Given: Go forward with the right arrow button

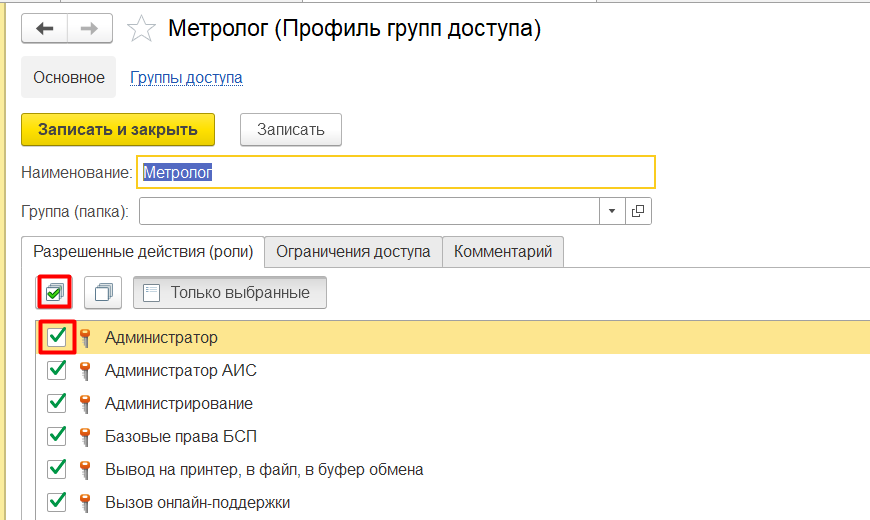Looking at the screenshot, I should pos(89,28).
